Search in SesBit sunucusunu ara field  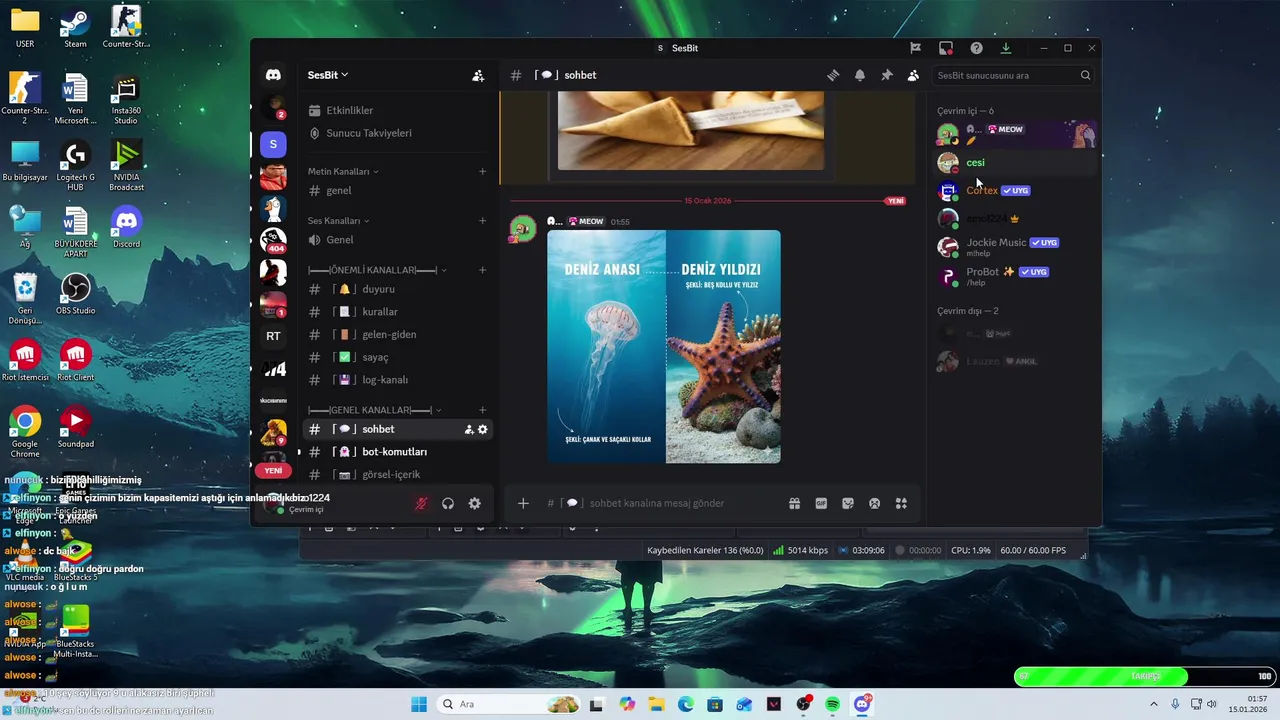point(1012,75)
